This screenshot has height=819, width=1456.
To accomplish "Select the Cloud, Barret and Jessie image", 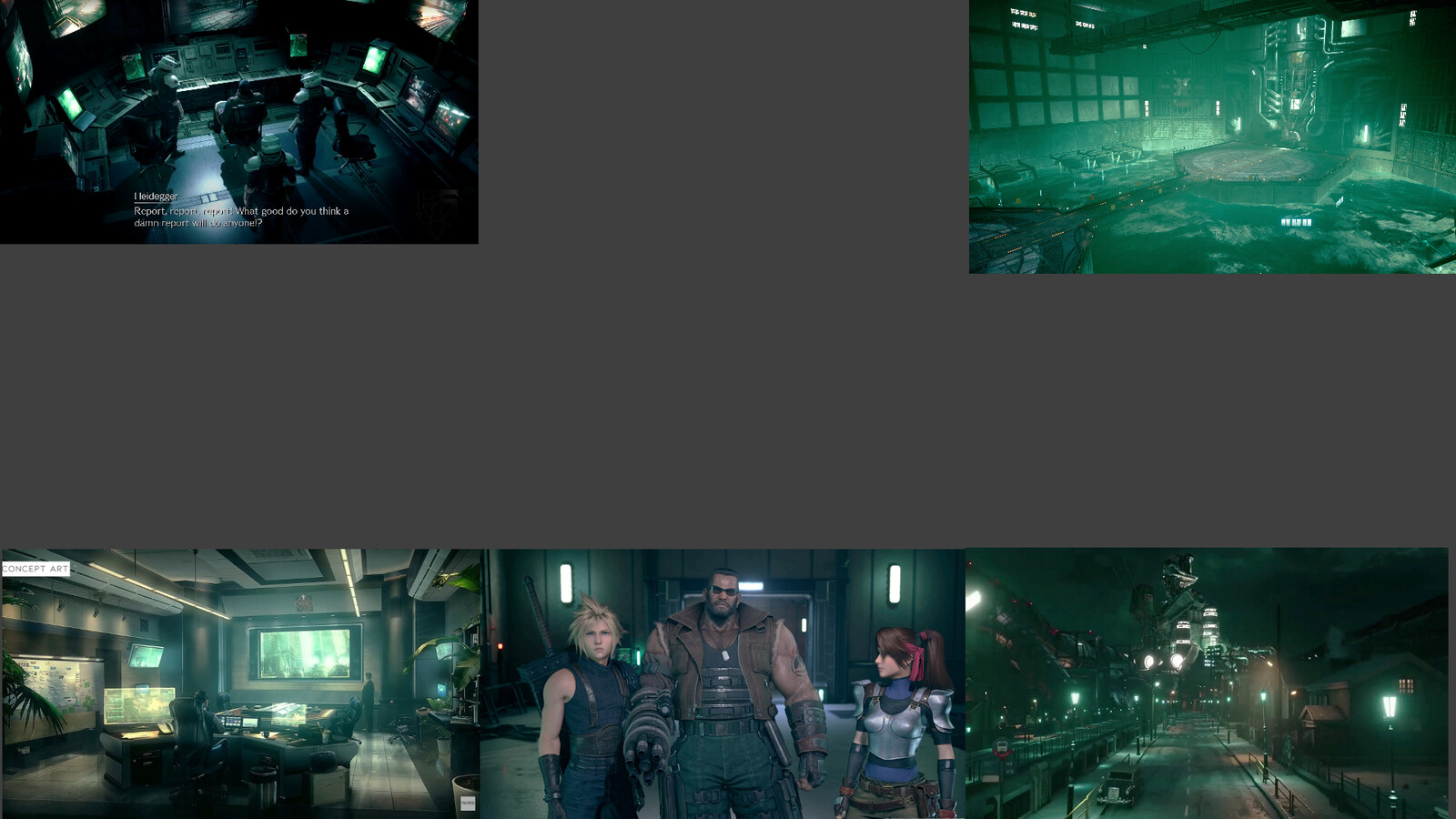I will (x=723, y=683).
